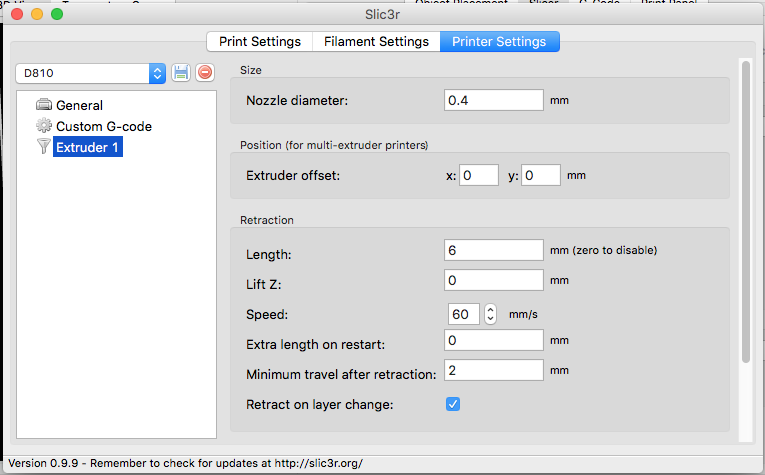
Task: Click the Custom G-code gear icon
Action: pos(43,126)
